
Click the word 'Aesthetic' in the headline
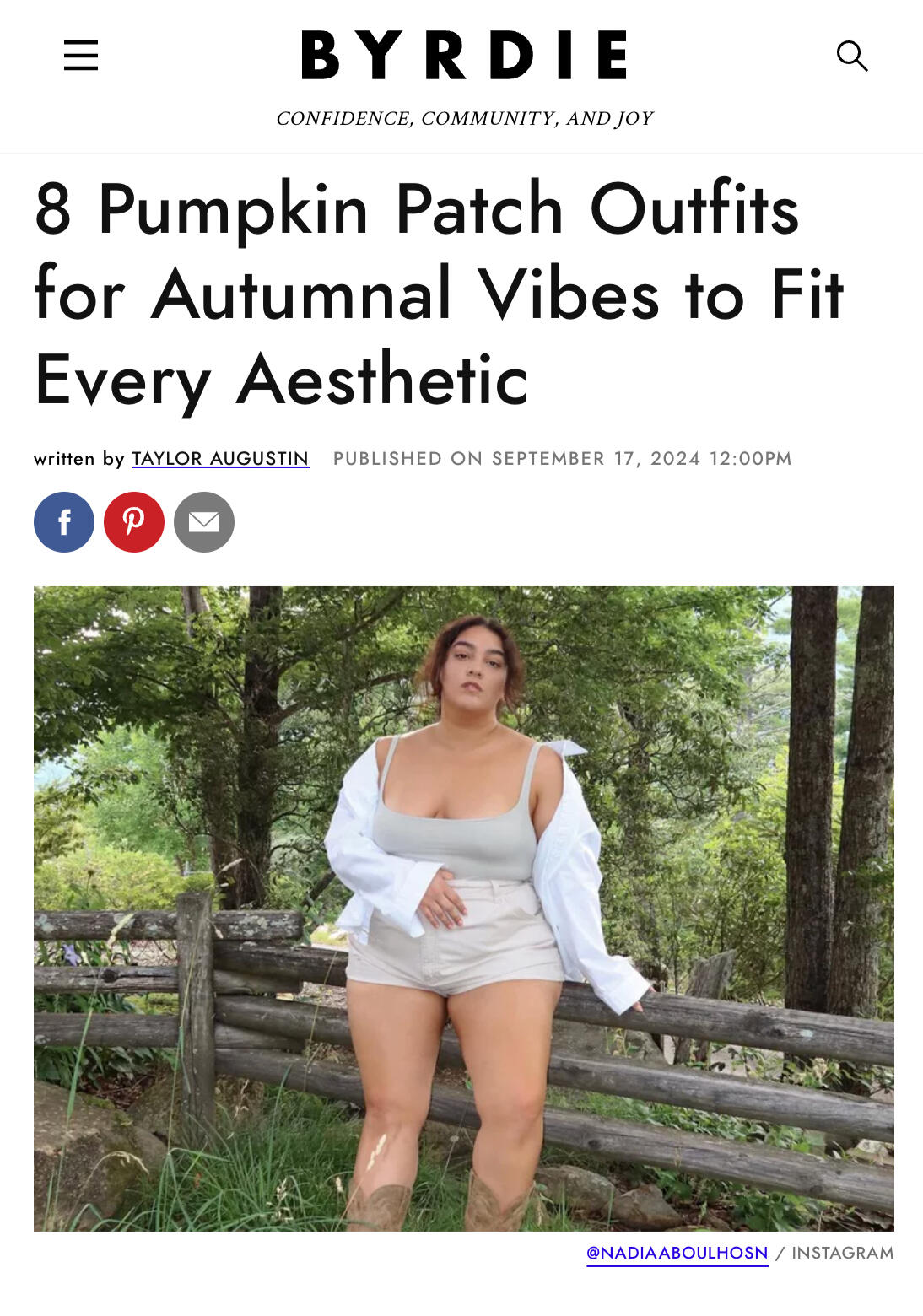[x=381, y=380]
